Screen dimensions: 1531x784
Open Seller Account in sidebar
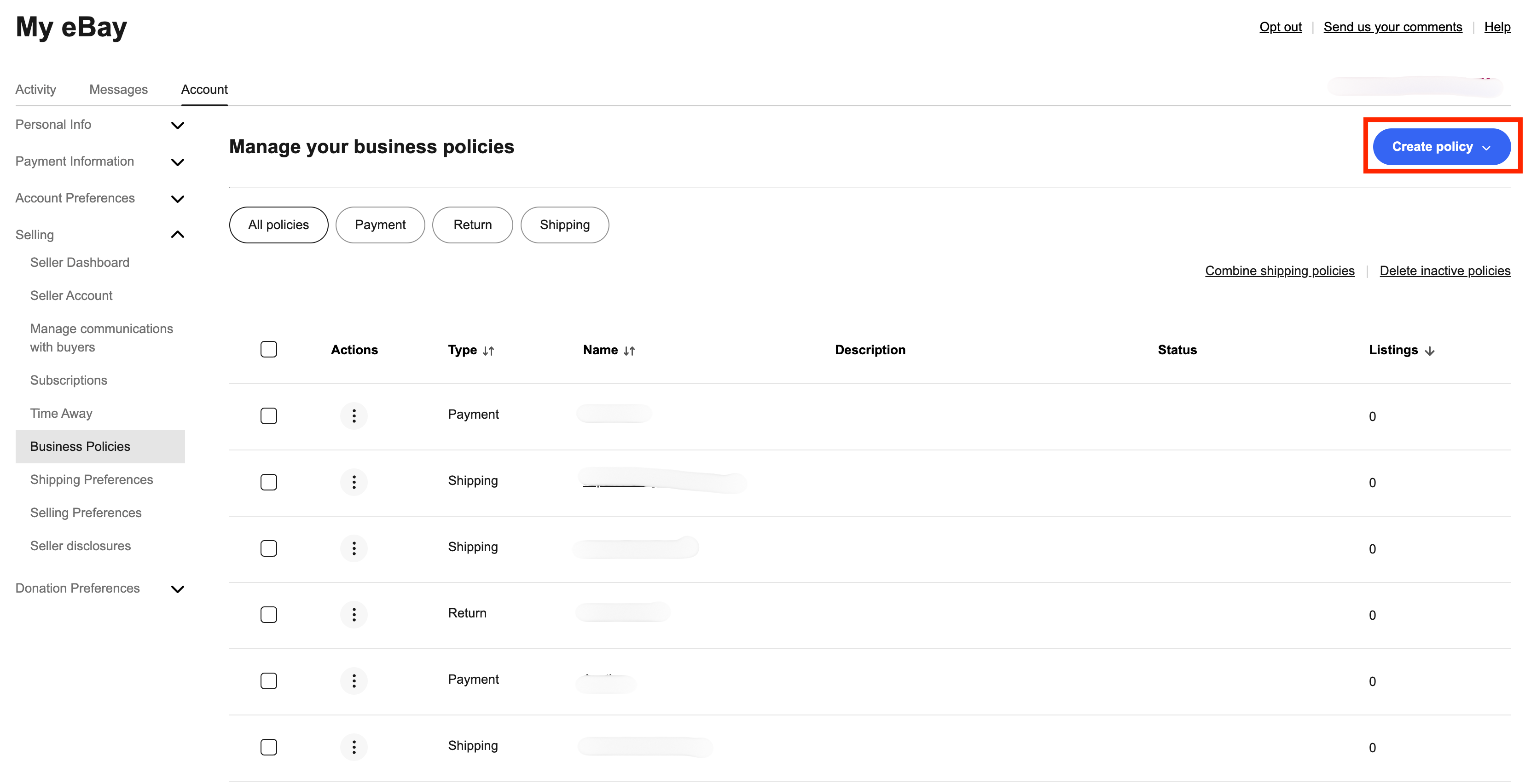tap(71, 296)
